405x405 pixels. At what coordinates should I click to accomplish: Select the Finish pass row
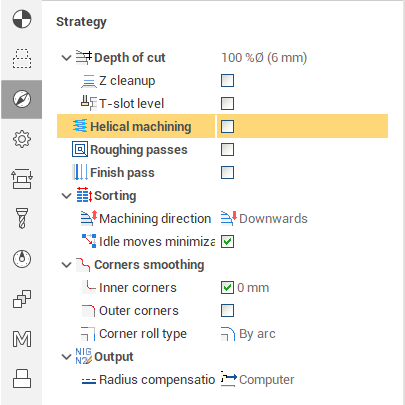coord(222,173)
